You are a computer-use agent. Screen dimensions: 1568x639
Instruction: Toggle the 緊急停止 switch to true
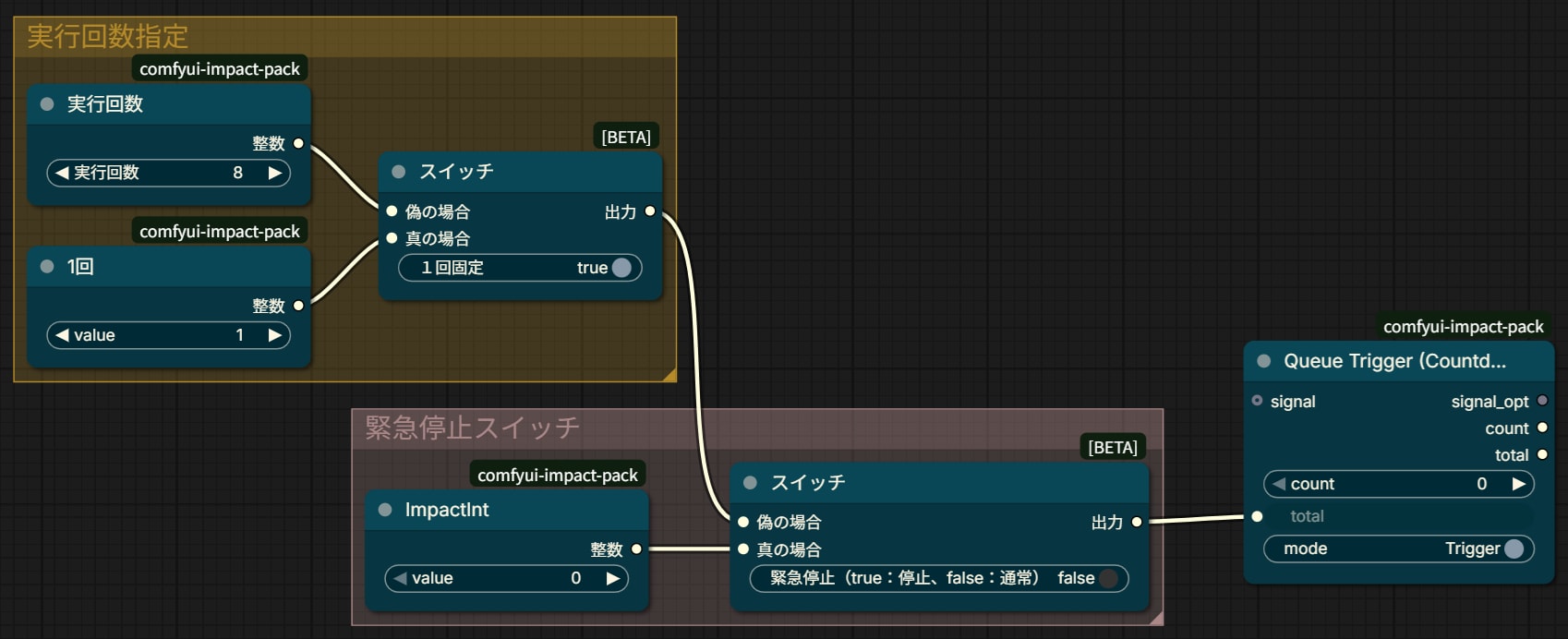click(1109, 578)
